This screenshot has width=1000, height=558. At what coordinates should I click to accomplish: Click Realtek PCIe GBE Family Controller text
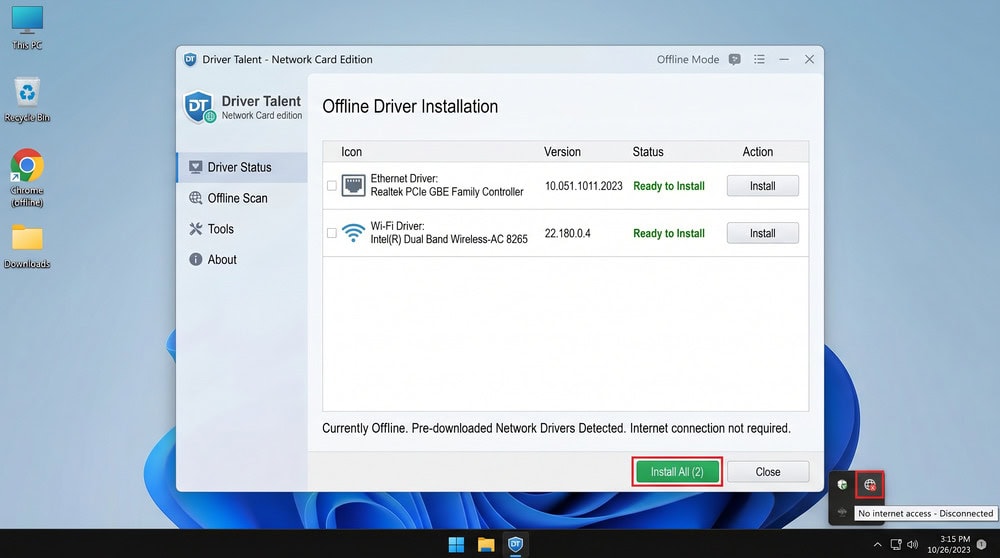[446, 191]
